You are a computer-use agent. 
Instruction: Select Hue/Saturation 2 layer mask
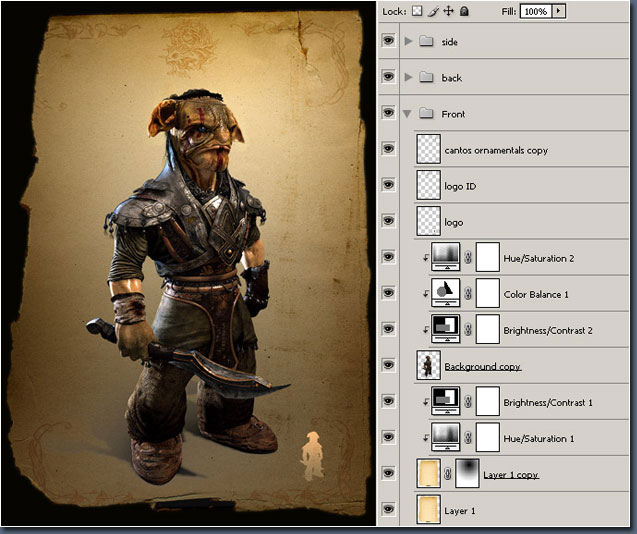click(488, 257)
